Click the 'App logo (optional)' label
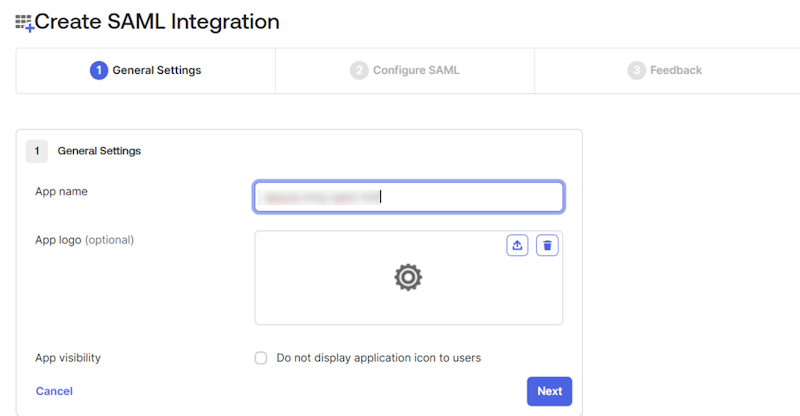This screenshot has width=800, height=416. point(84,240)
